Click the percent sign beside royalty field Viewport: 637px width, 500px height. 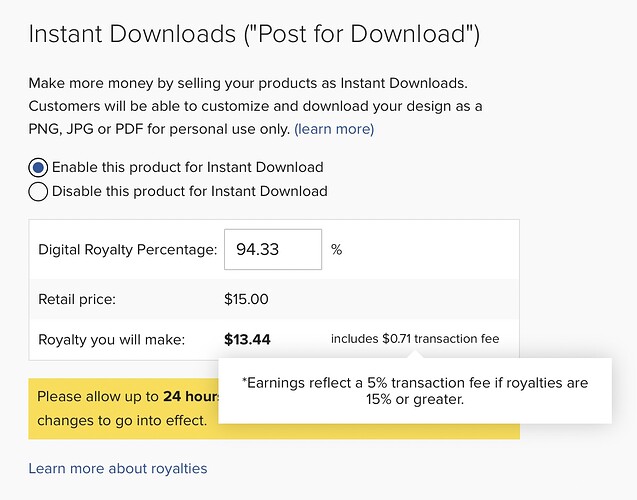336,249
